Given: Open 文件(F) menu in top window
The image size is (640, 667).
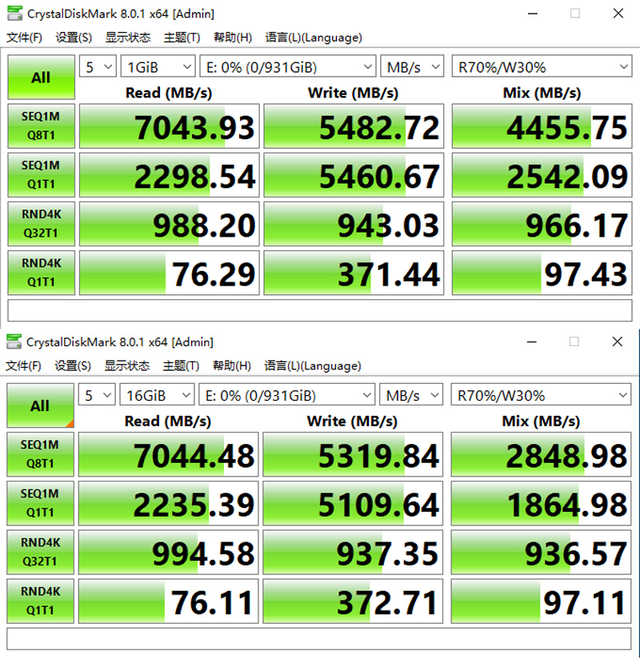Looking at the screenshot, I should [24, 37].
